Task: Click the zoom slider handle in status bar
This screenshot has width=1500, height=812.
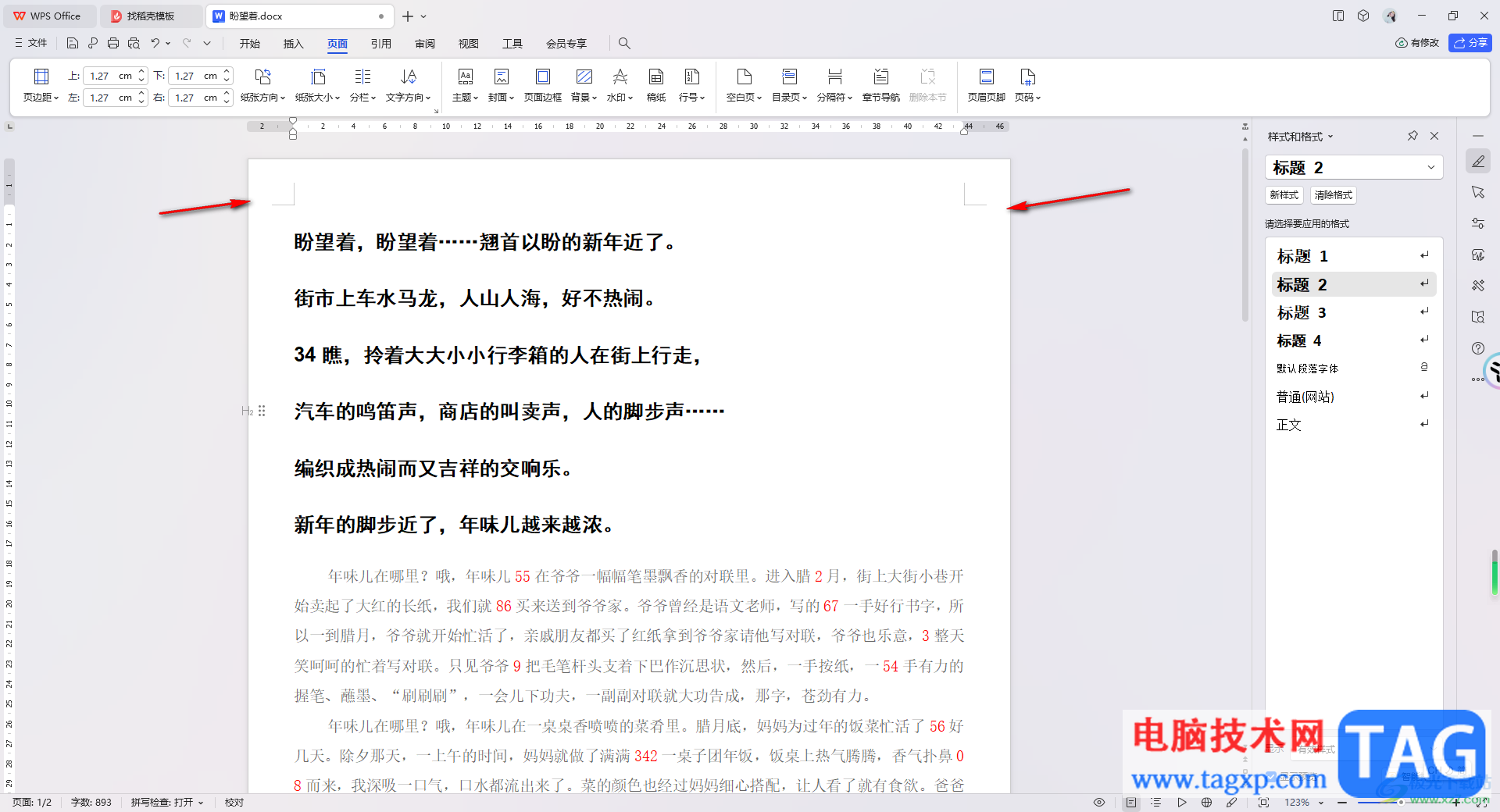Action: click(1401, 802)
